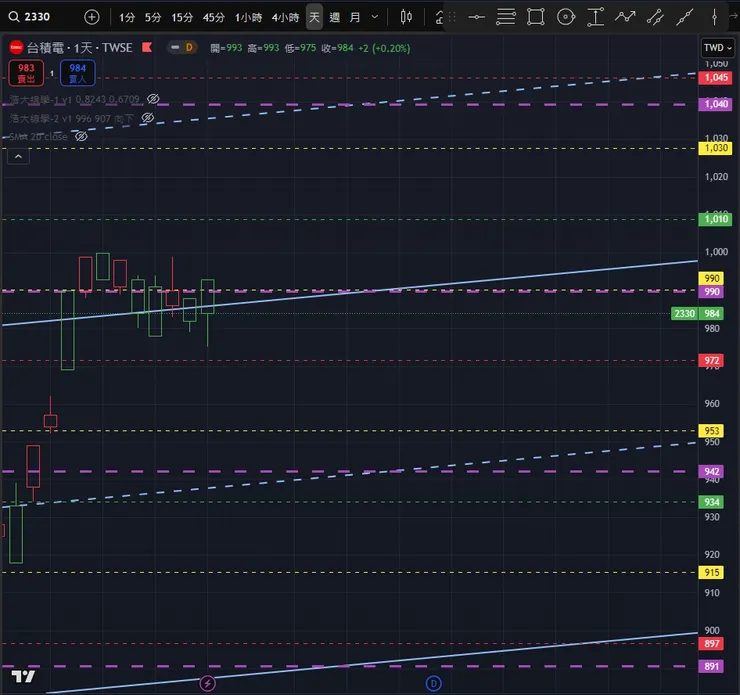Click the 1,030 yellow price label
This screenshot has height=695, width=740.
tap(715, 148)
